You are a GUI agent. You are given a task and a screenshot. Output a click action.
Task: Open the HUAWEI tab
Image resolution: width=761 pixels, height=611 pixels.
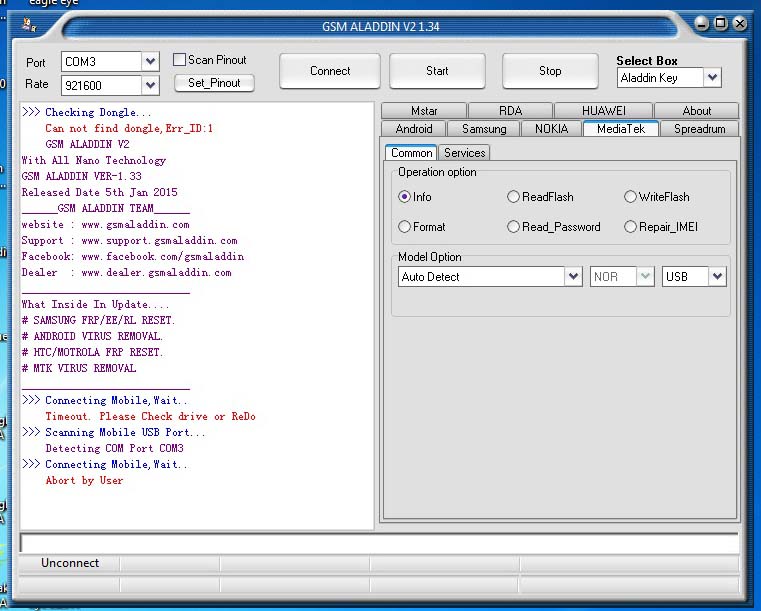[604, 111]
